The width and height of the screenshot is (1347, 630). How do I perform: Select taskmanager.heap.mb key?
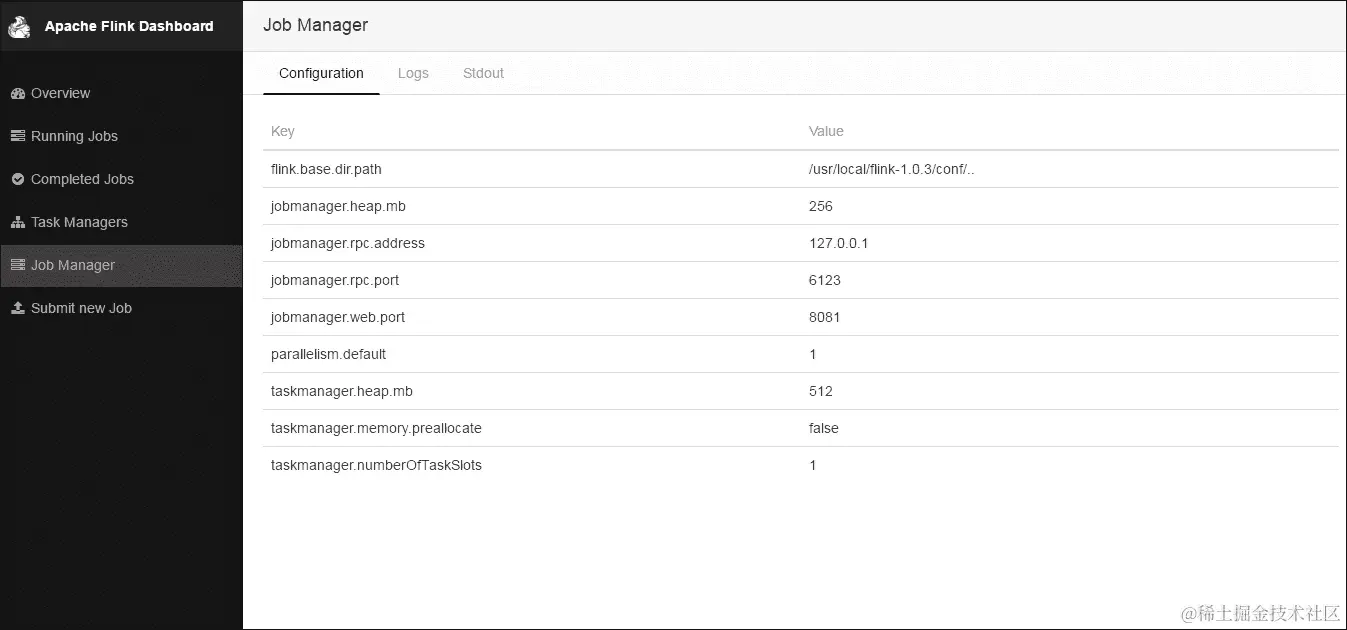[342, 391]
